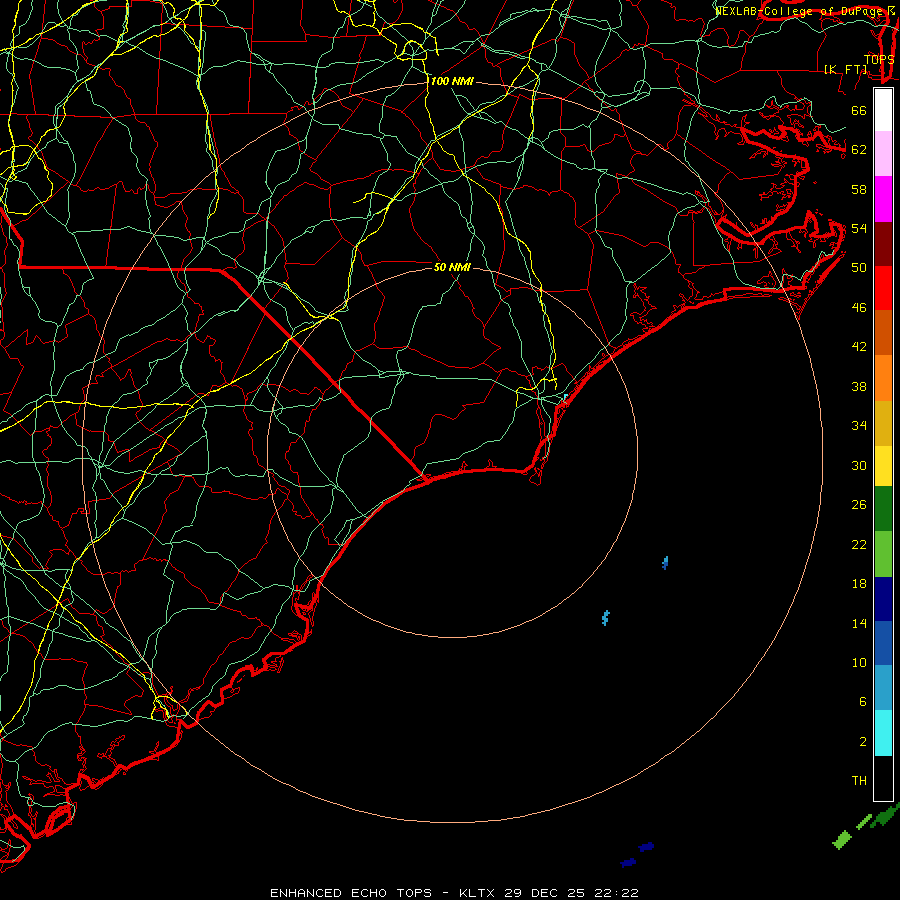Click the legend value '50'
The width and height of the screenshot is (900, 900).
click(859, 268)
